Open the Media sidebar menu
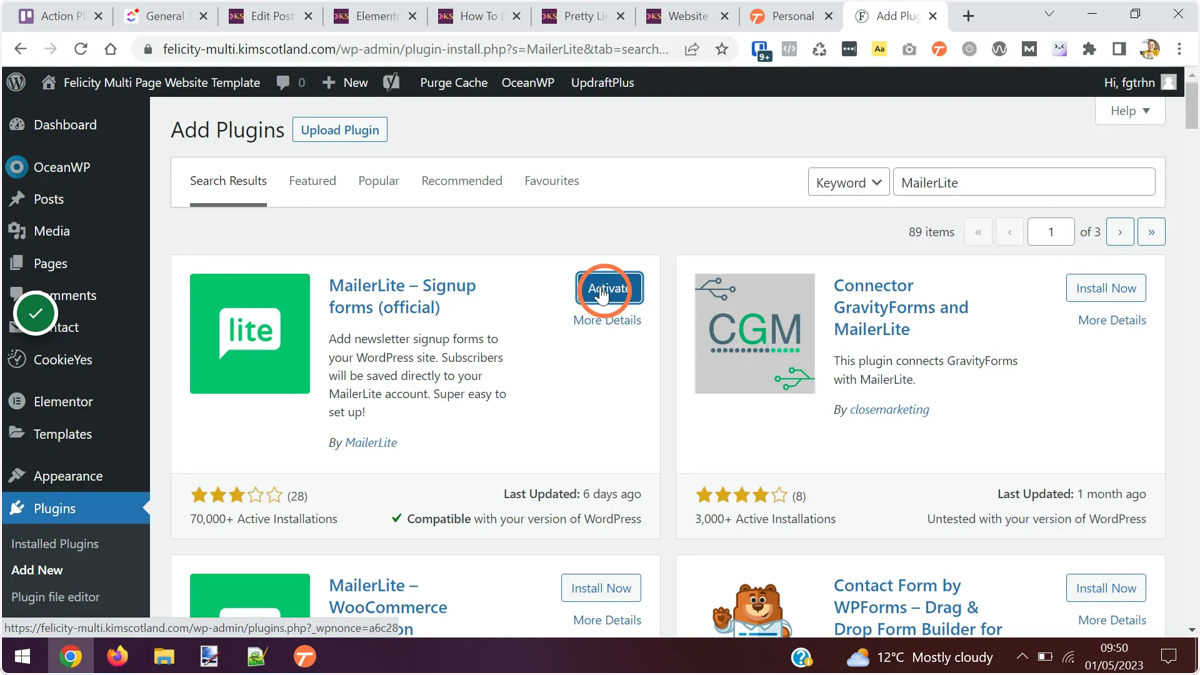Image resolution: width=1200 pixels, height=675 pixels. tap(75, 231)
